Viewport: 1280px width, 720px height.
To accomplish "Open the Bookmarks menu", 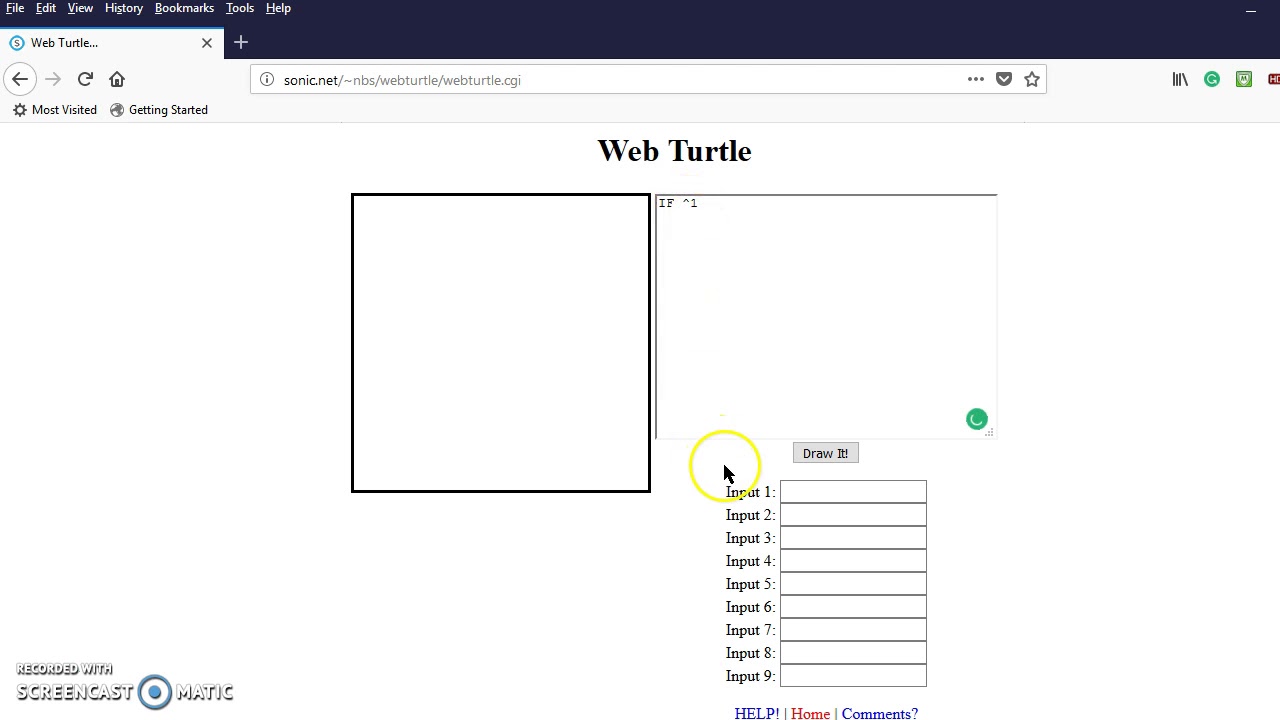I will pos(184,8).
